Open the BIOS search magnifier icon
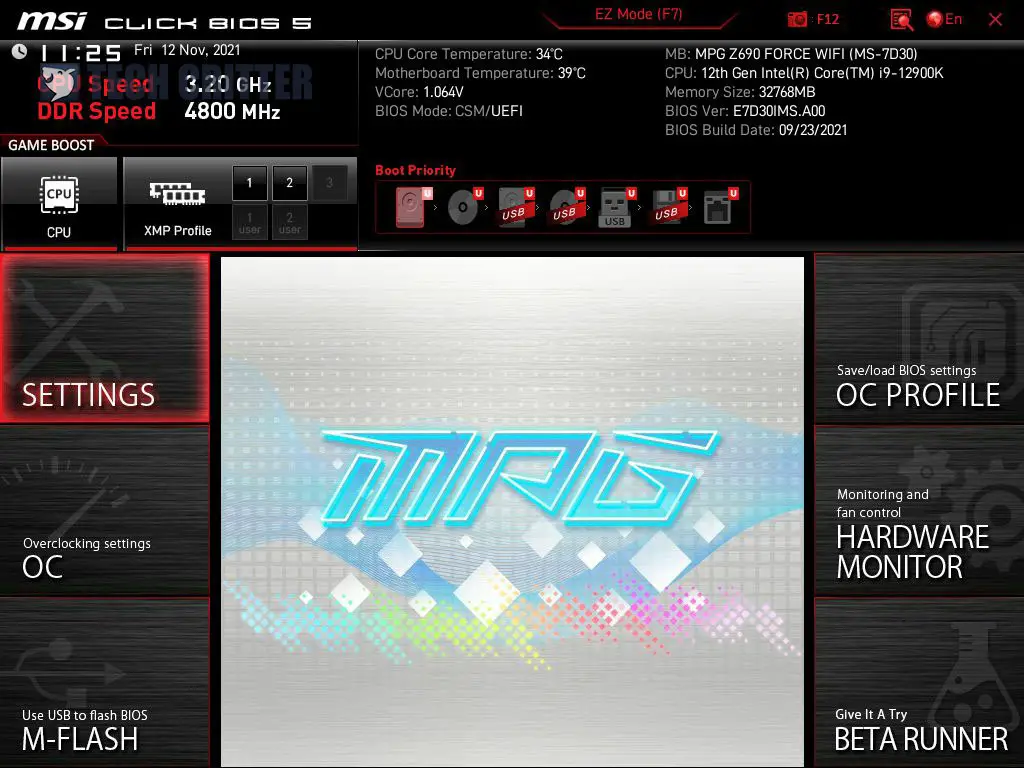 coord(901,20)
